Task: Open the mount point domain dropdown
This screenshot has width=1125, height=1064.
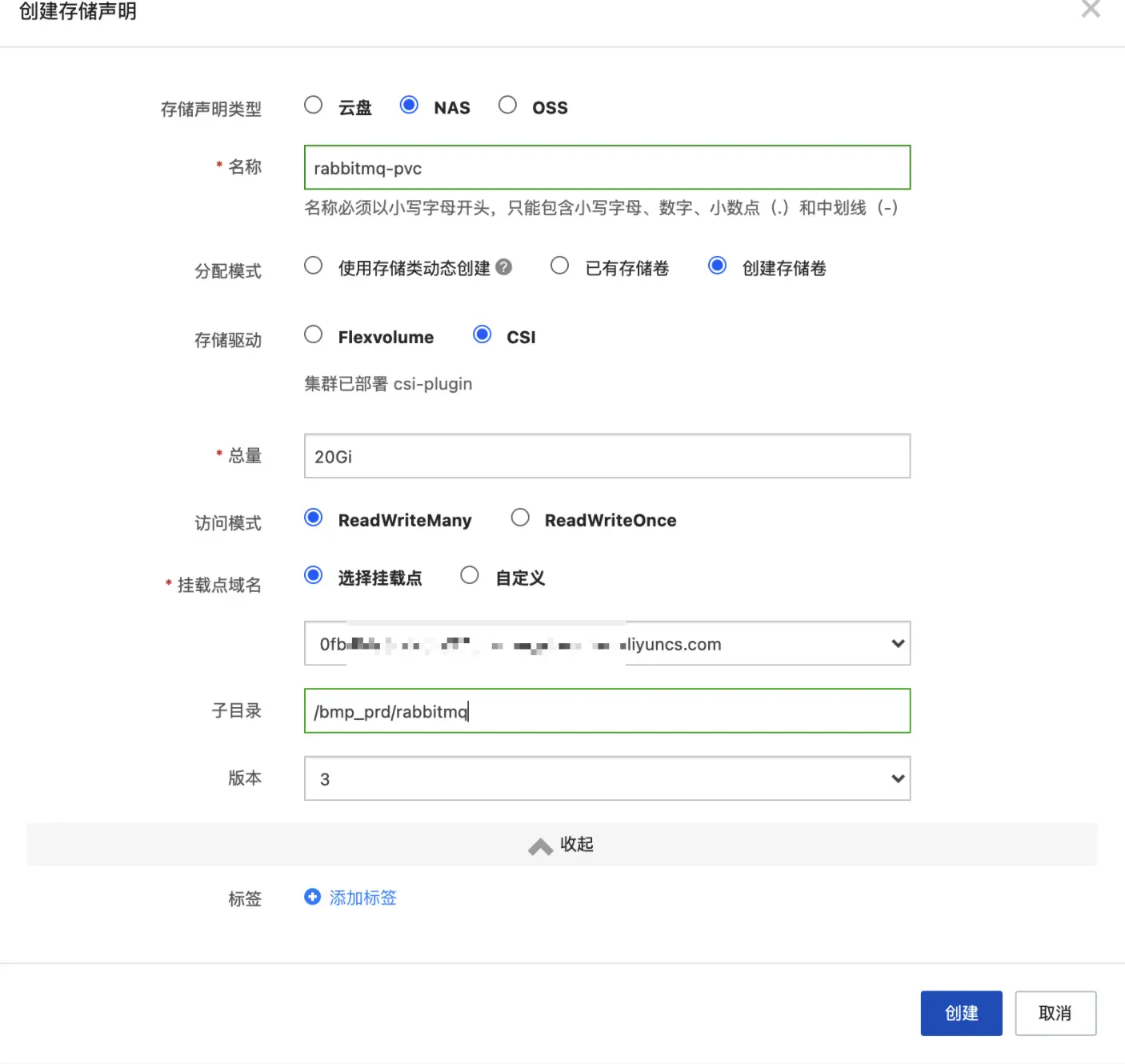Action: 607,643
